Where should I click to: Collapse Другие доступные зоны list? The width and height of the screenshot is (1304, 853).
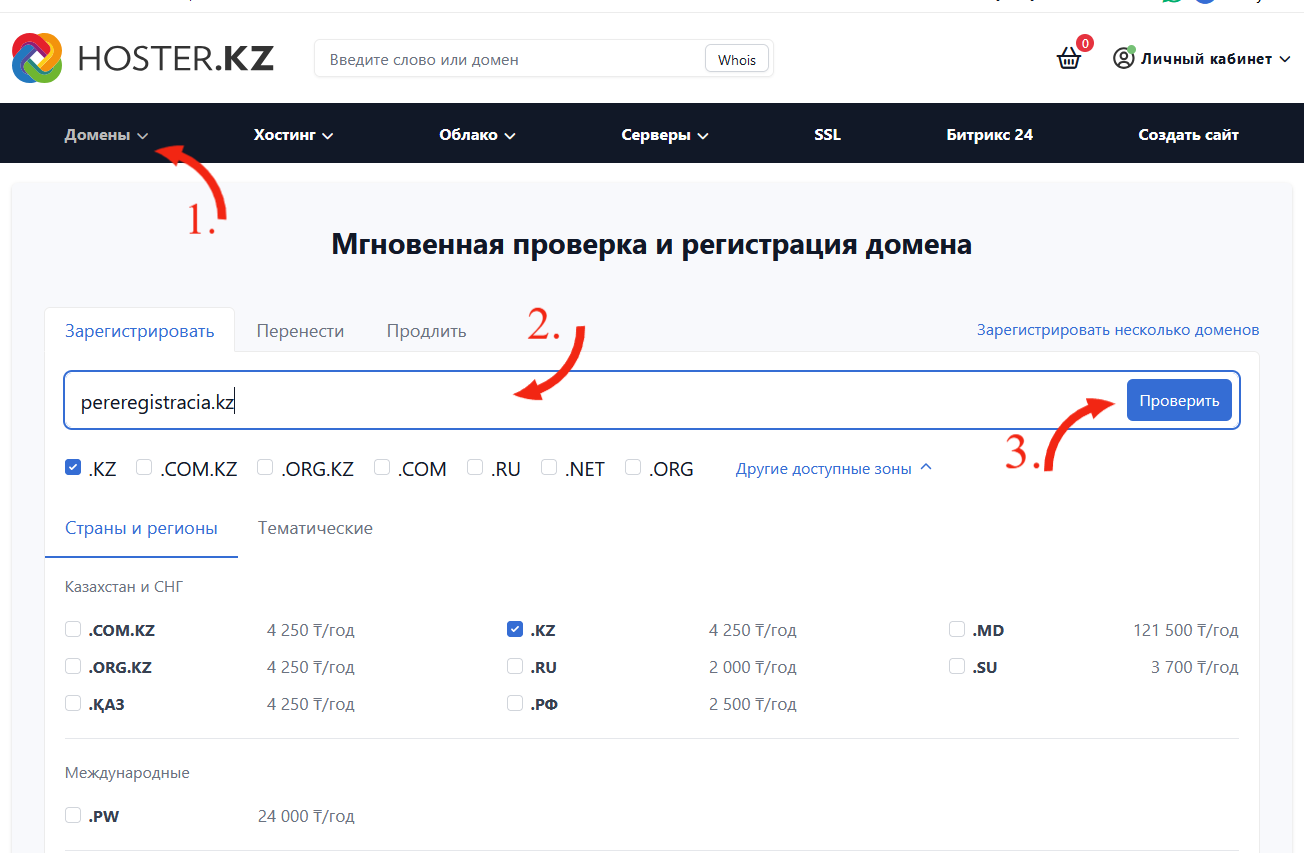click(x=834, y=468)
